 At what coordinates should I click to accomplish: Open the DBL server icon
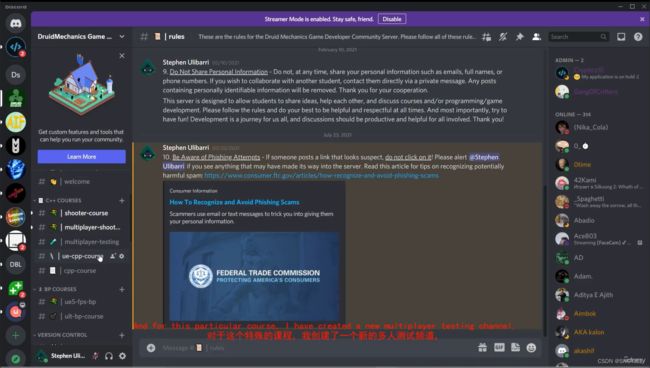[x=16, y=264]
